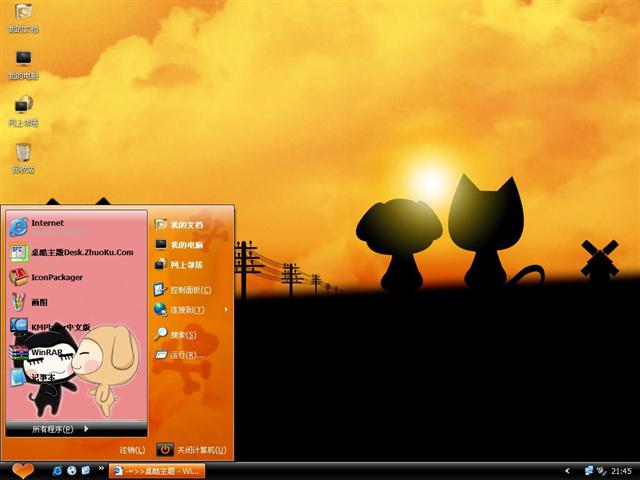Click the red power shutdown icon
This screenshot has width=640, height=480.
[165, 449]
